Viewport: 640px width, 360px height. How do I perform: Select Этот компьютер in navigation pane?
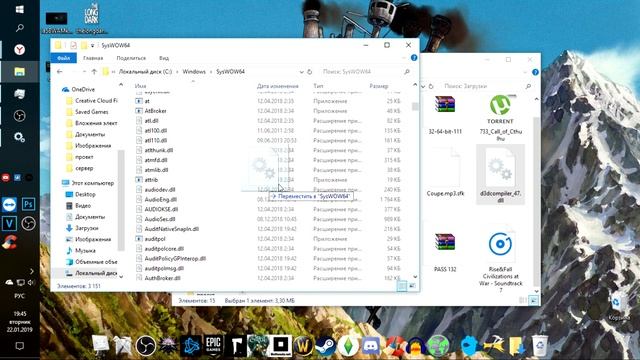[88, 183]
